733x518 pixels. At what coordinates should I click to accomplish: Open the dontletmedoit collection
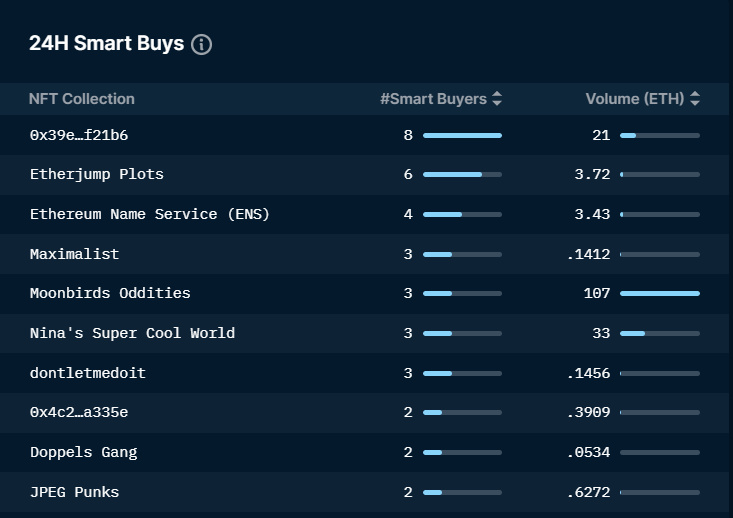click(x=87, y=373)
